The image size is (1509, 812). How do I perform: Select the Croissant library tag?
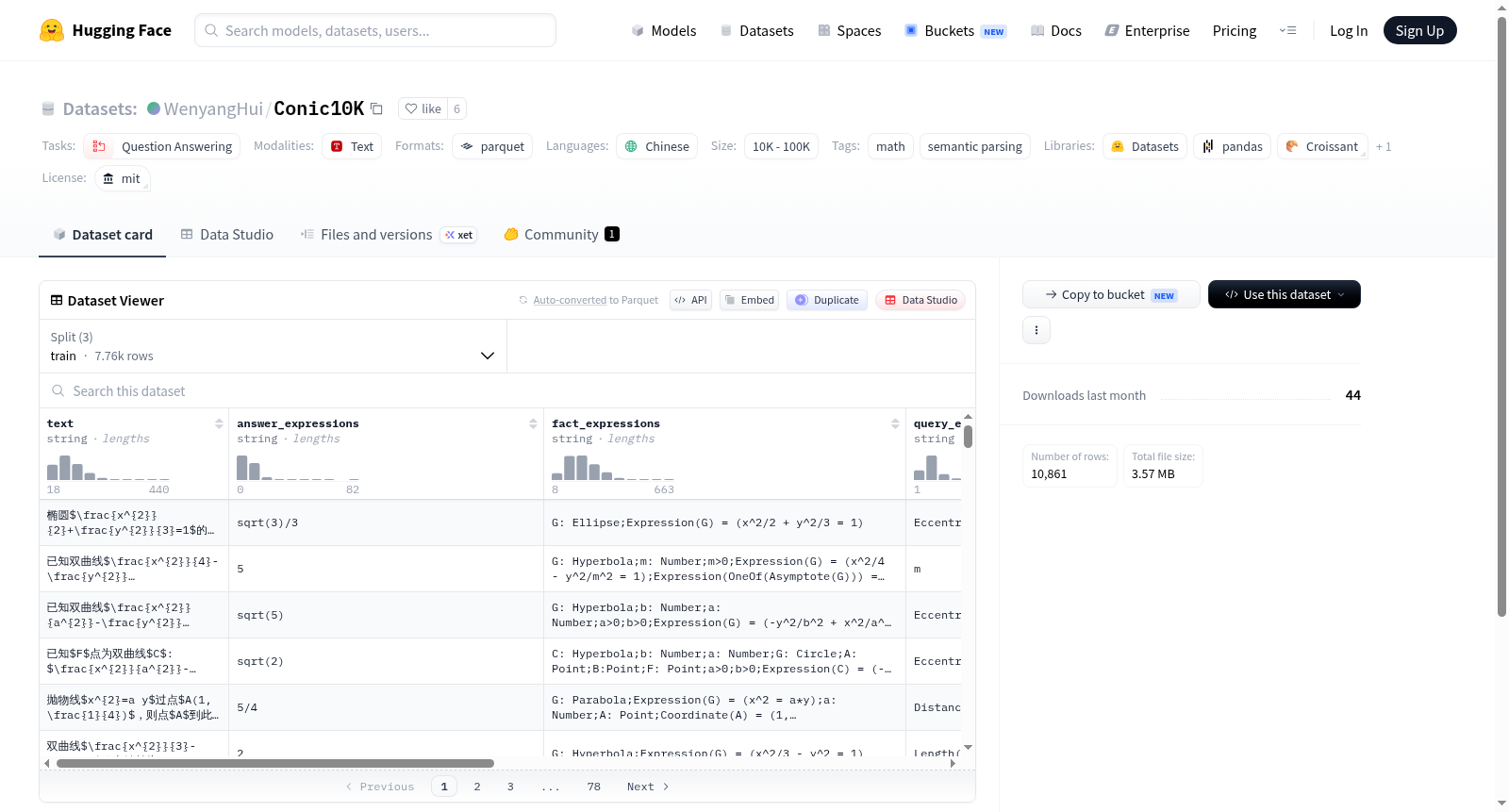tap(1322, 146)
